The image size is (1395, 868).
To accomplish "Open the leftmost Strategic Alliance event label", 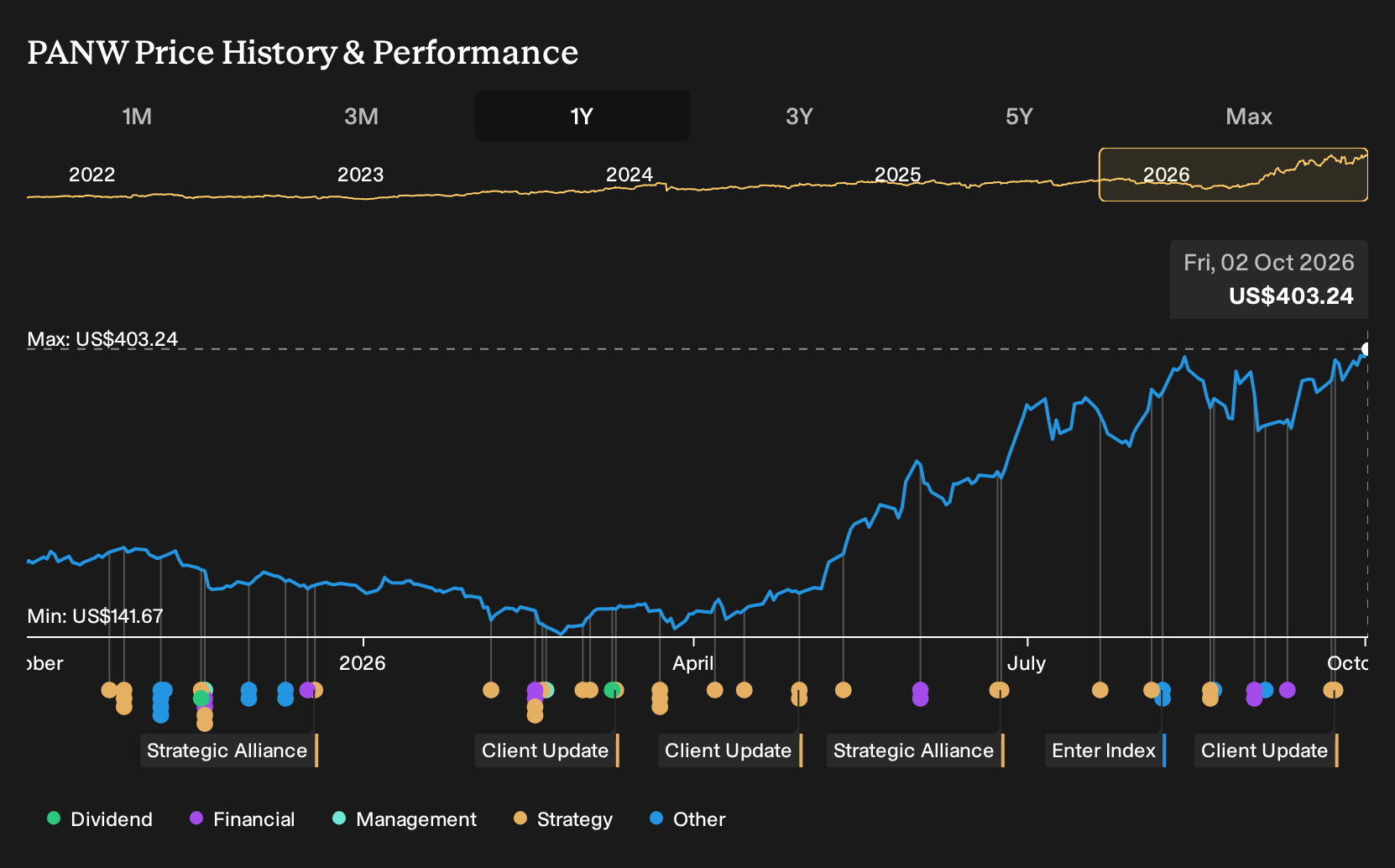I will coord(228,750).
